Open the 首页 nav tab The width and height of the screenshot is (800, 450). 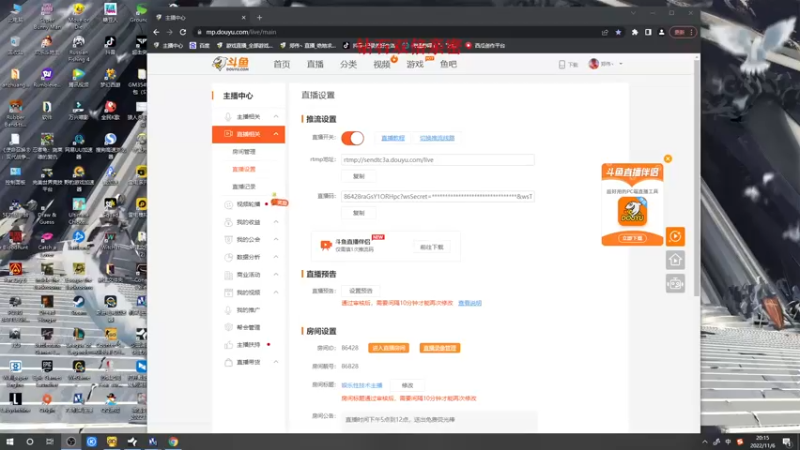point(282,64)
